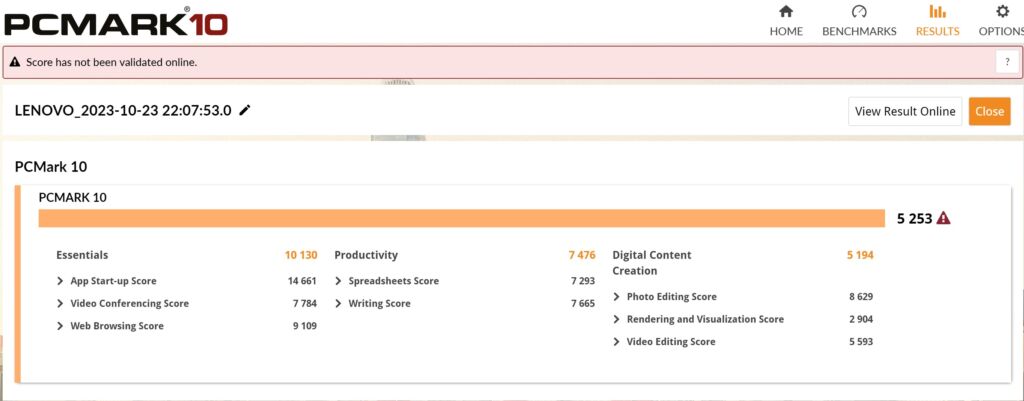Click the help question mark in warning banner

[1007, 63]
